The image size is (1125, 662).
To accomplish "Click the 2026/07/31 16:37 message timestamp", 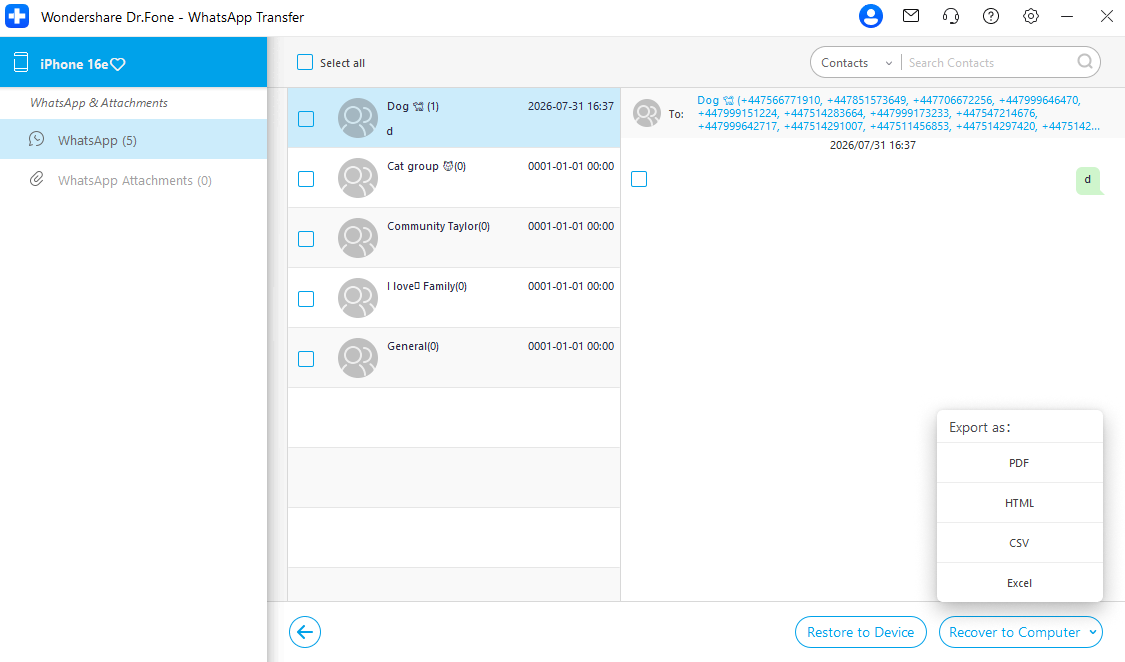I will pos(872,145).
